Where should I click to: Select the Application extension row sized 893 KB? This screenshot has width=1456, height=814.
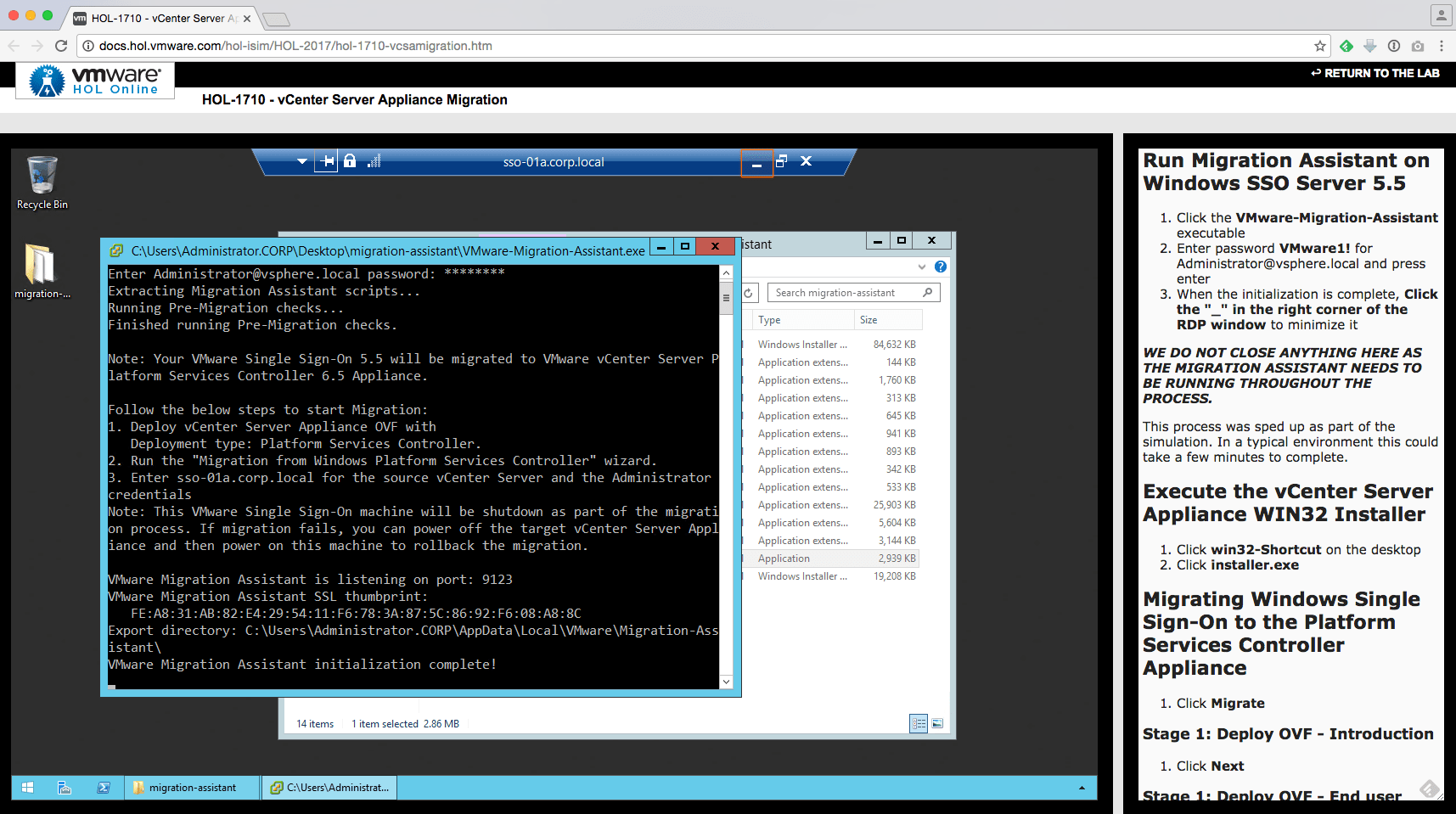(x=830, y=452)
